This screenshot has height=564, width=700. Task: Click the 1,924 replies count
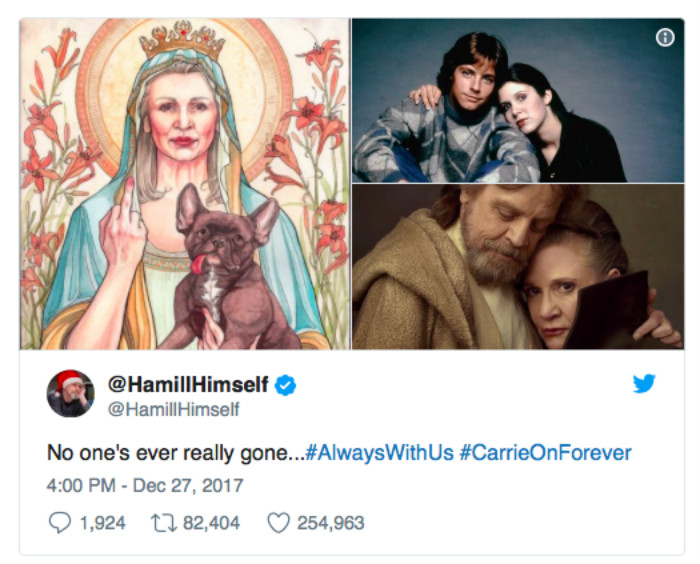pyautogui.click(x=101, y=522)
